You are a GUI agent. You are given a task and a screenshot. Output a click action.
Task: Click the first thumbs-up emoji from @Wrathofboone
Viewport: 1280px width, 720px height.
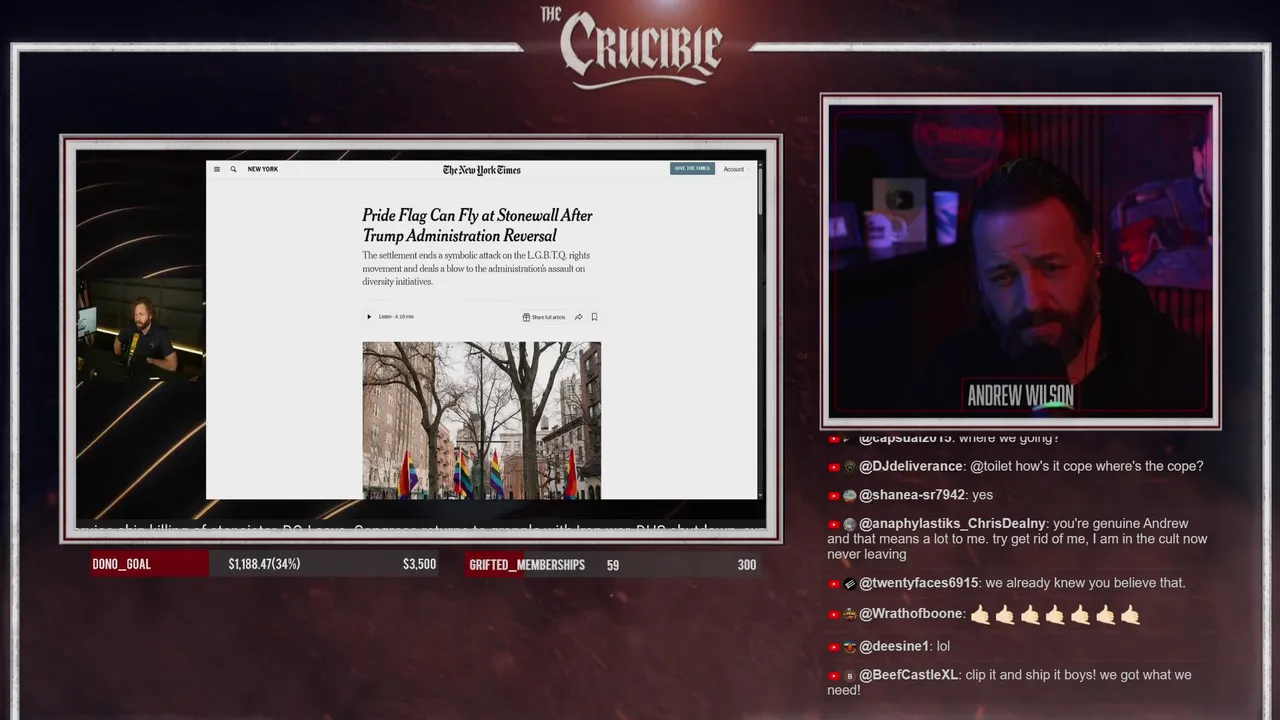click(981, 615)
